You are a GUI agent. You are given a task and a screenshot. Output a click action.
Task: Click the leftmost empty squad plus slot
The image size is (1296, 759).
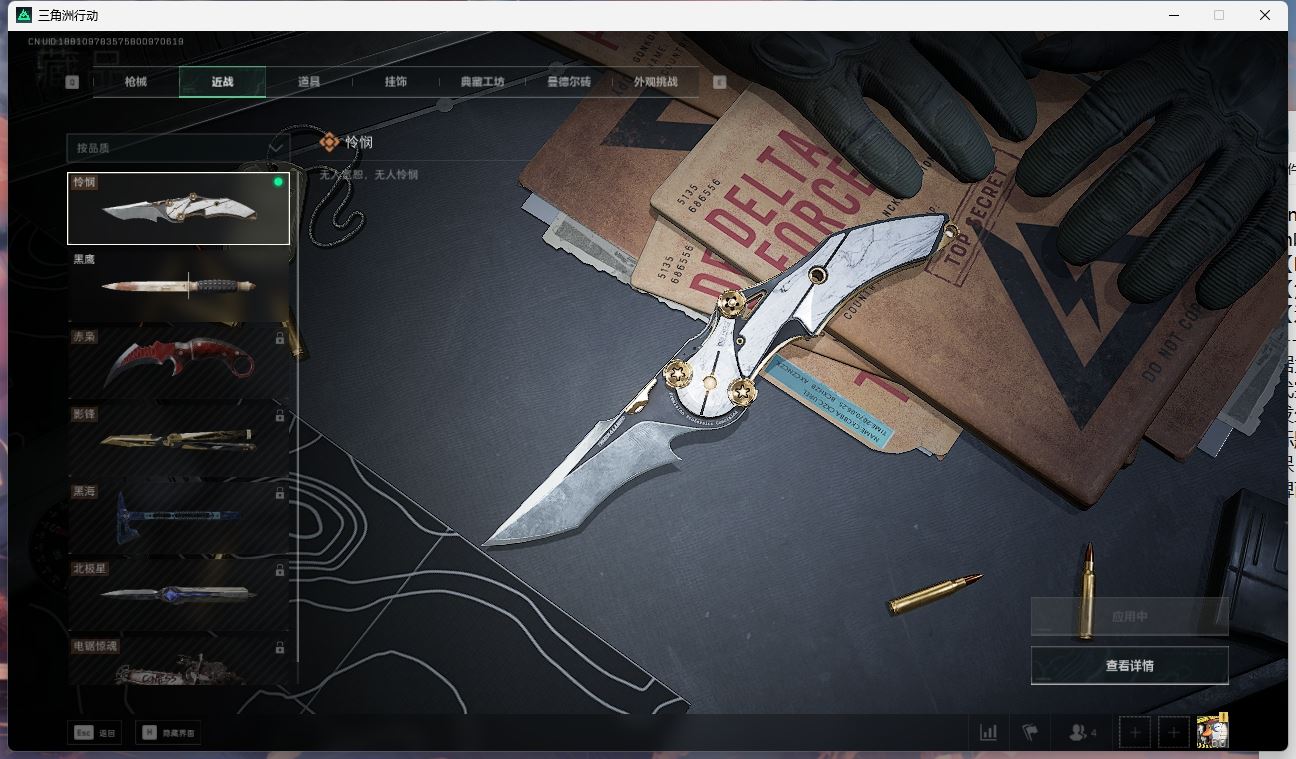1135,732
